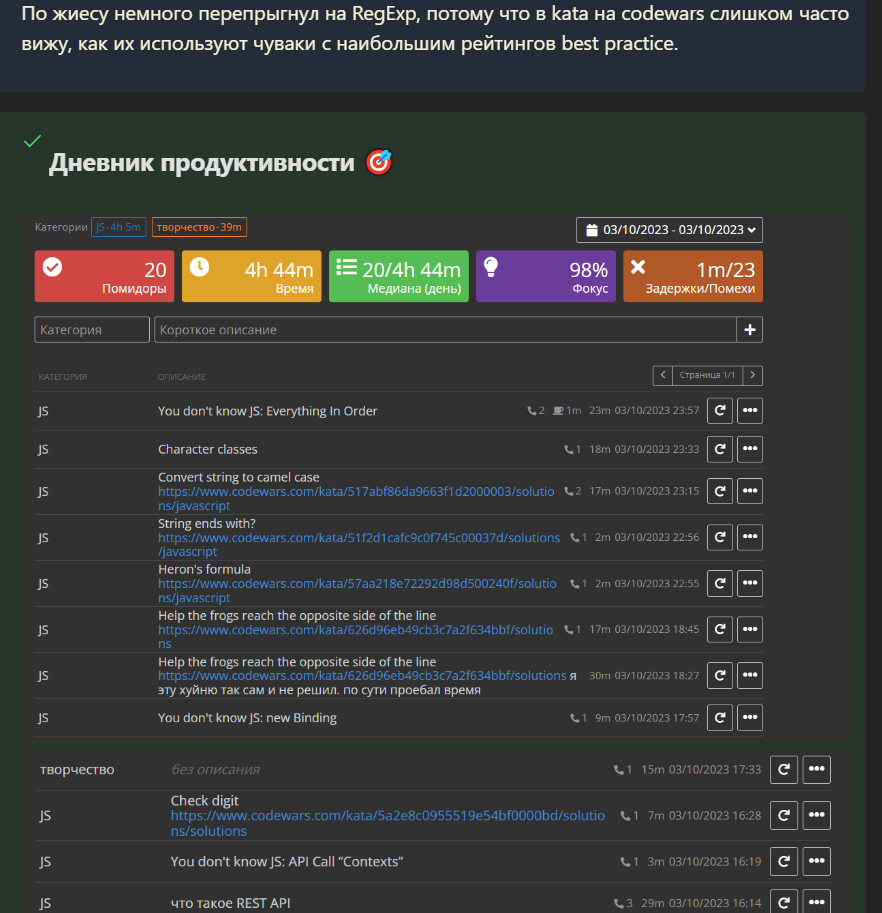Click the КАТЕГОРИЯ column header

pyautogui.click(x=63, y=377)
